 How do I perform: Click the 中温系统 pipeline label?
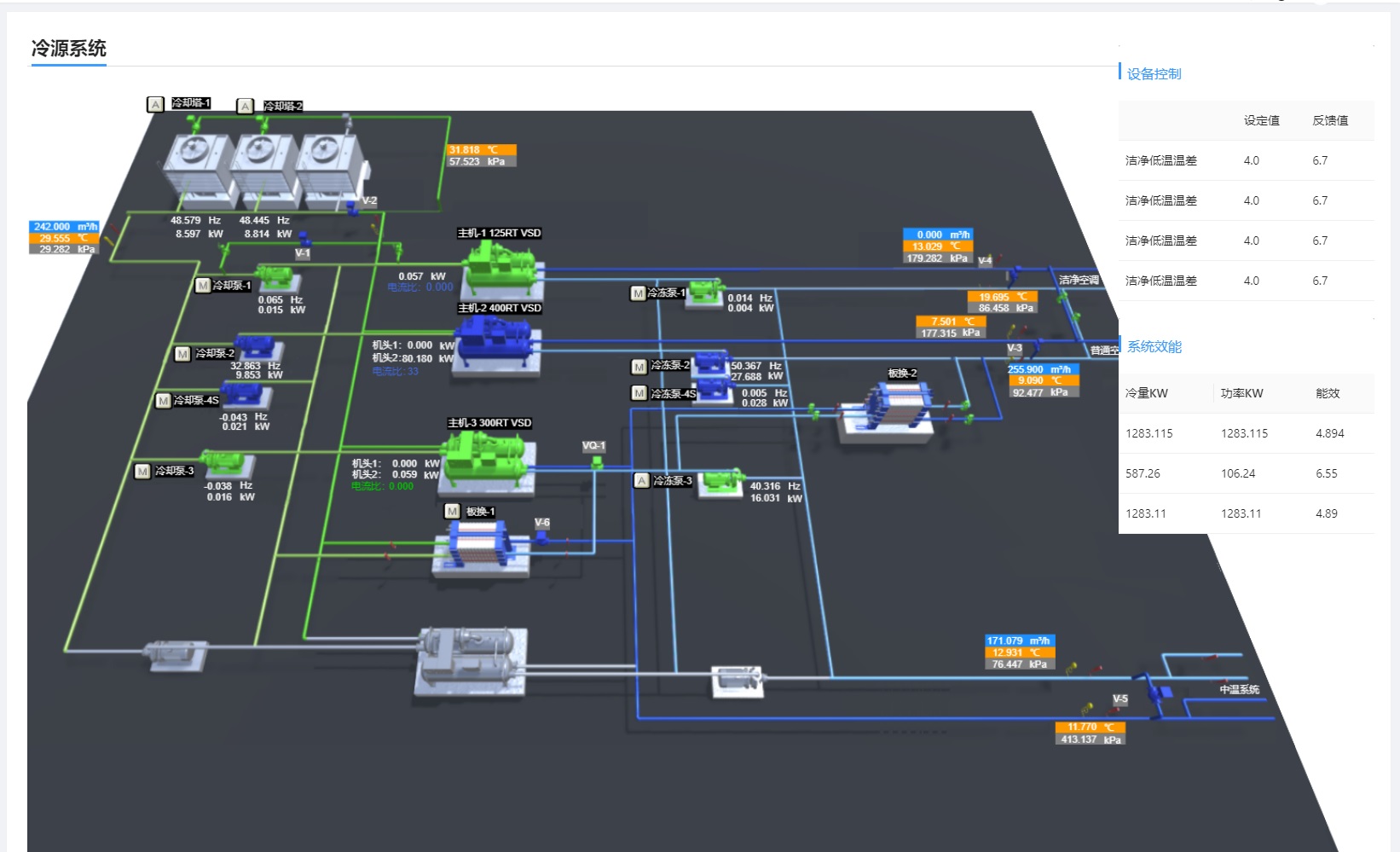click(x=1238, y=690)
